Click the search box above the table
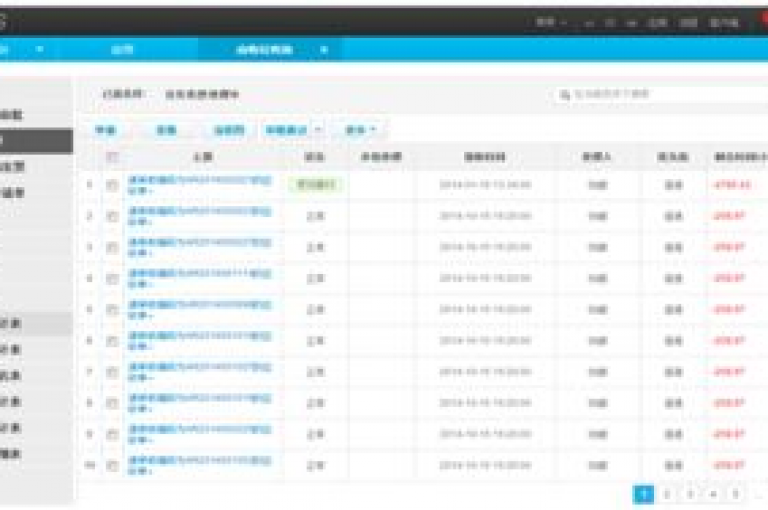Viewport: 768px width, 510px height. click(661, 94)
